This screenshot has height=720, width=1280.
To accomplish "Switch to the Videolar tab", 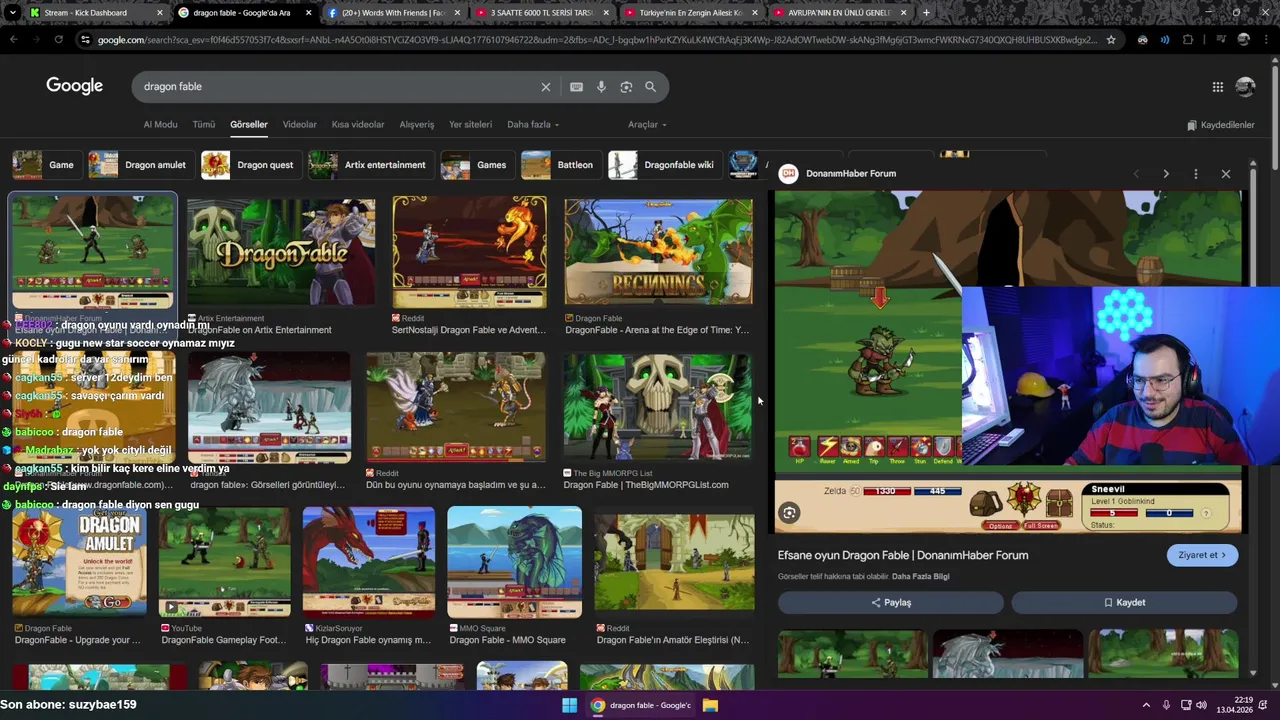I will pos(299,125).
